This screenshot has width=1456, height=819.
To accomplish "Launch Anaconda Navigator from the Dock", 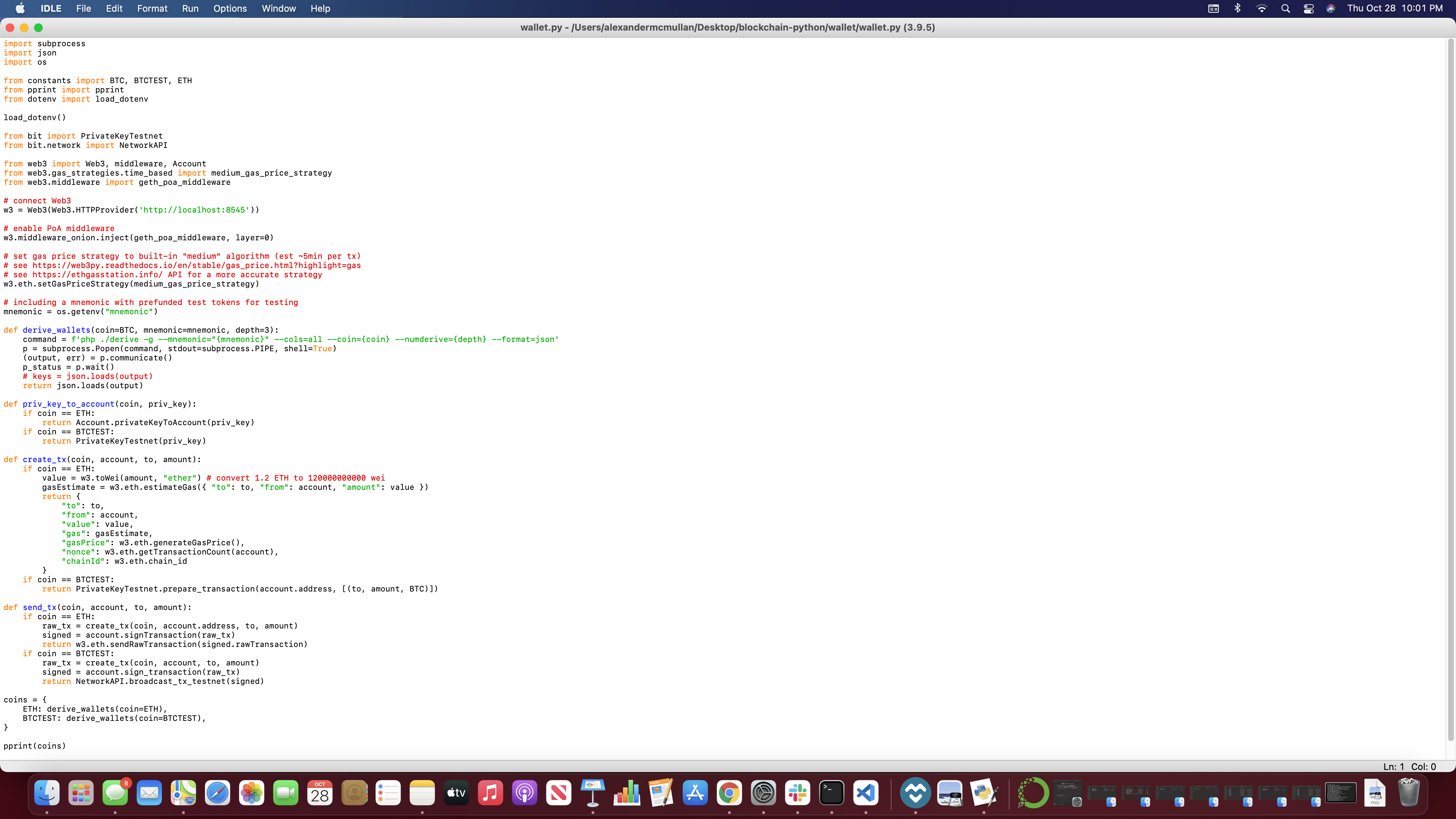I will tap(1033, 793).
